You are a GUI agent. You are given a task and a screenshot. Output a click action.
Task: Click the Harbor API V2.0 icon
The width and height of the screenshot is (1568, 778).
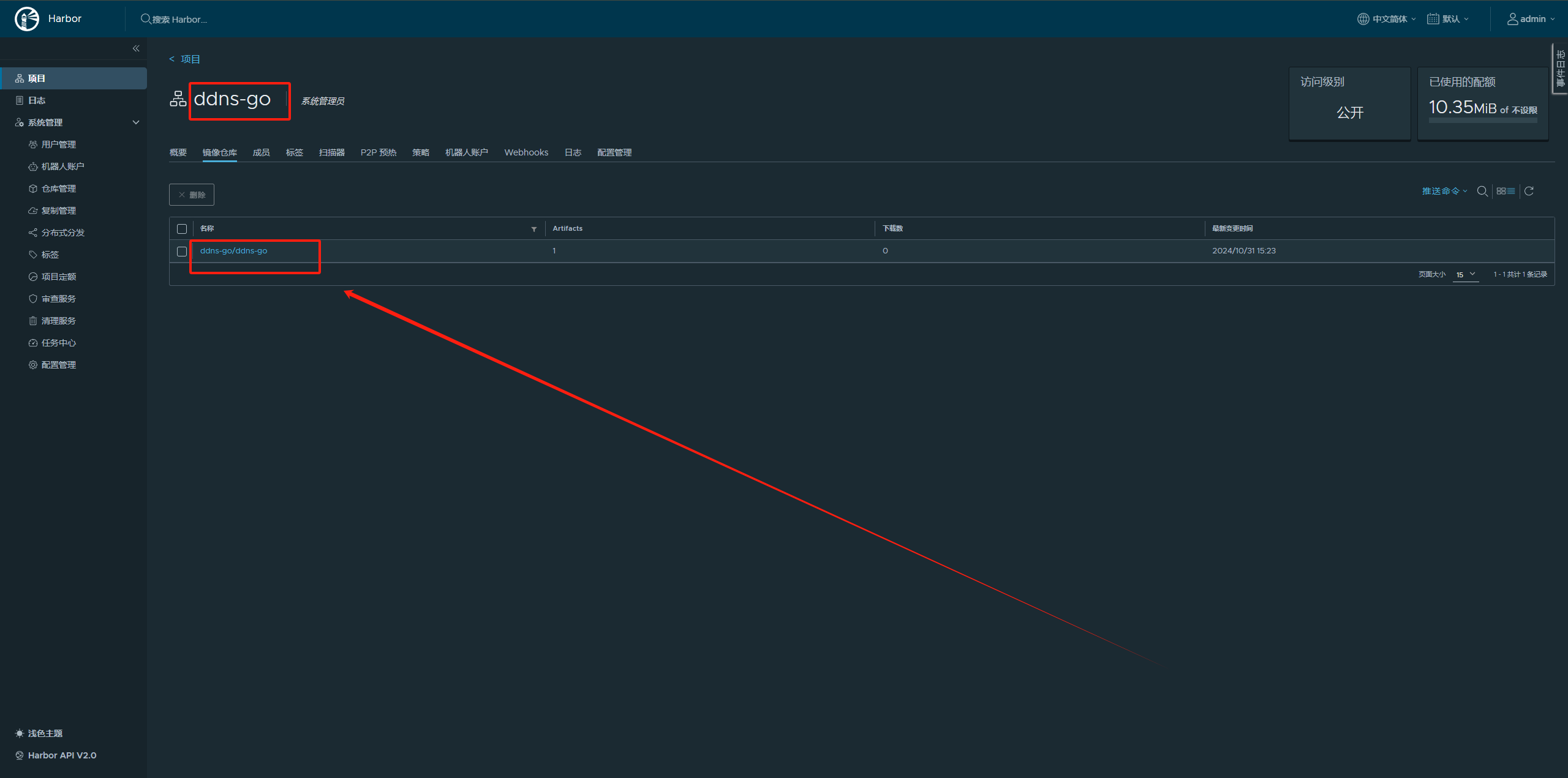20,755
